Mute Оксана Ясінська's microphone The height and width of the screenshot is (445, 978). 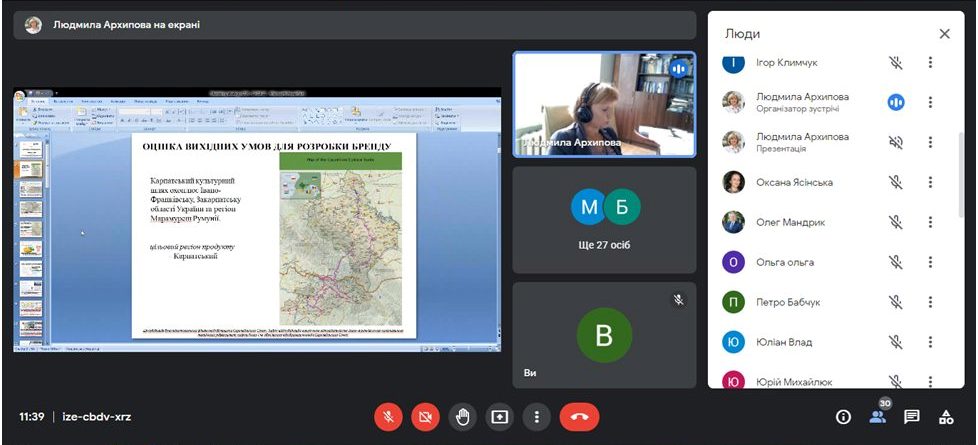(x=896, y=182)
